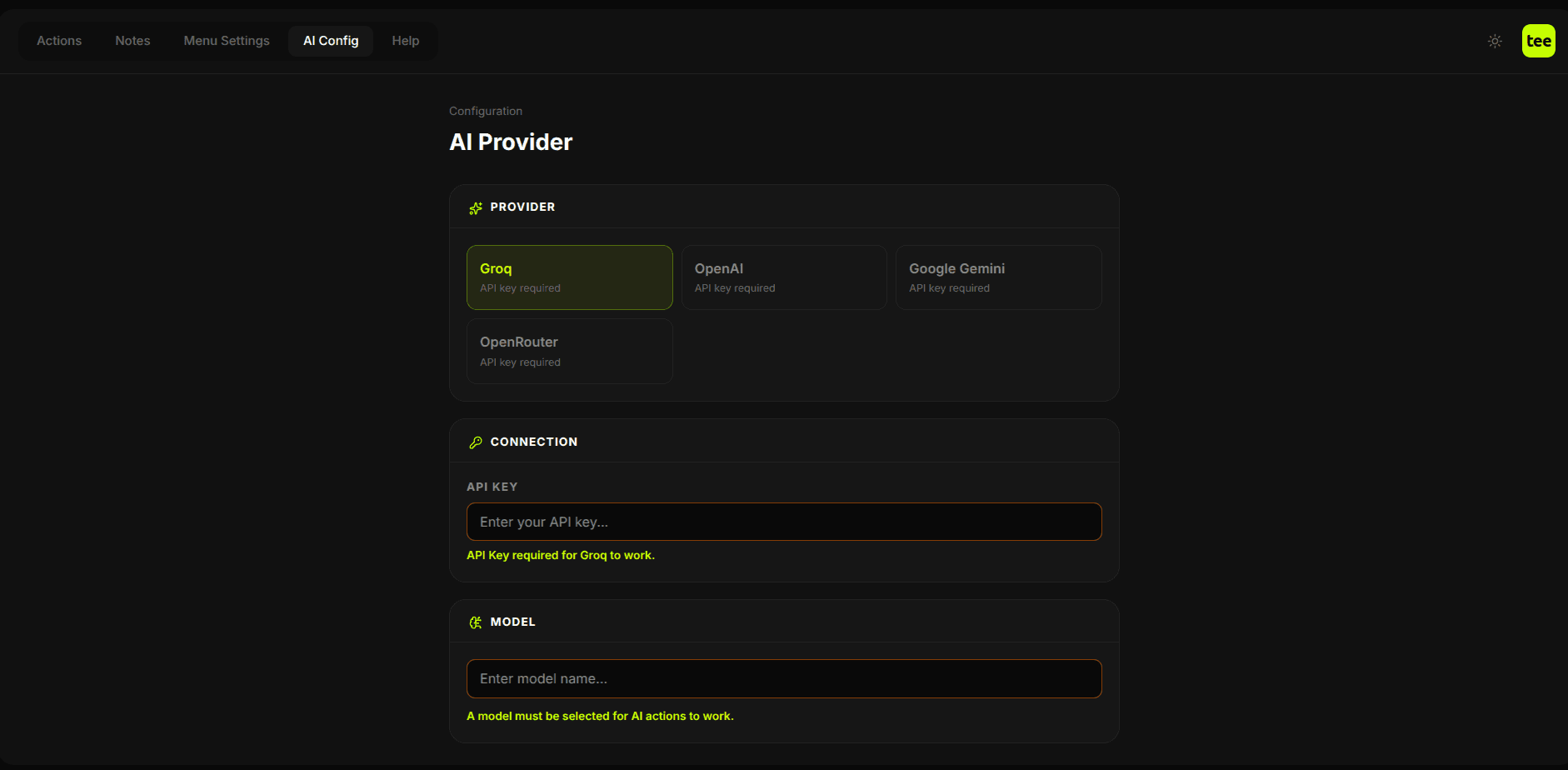Click the key icon beside CONNECTION

tap(476, 442)
